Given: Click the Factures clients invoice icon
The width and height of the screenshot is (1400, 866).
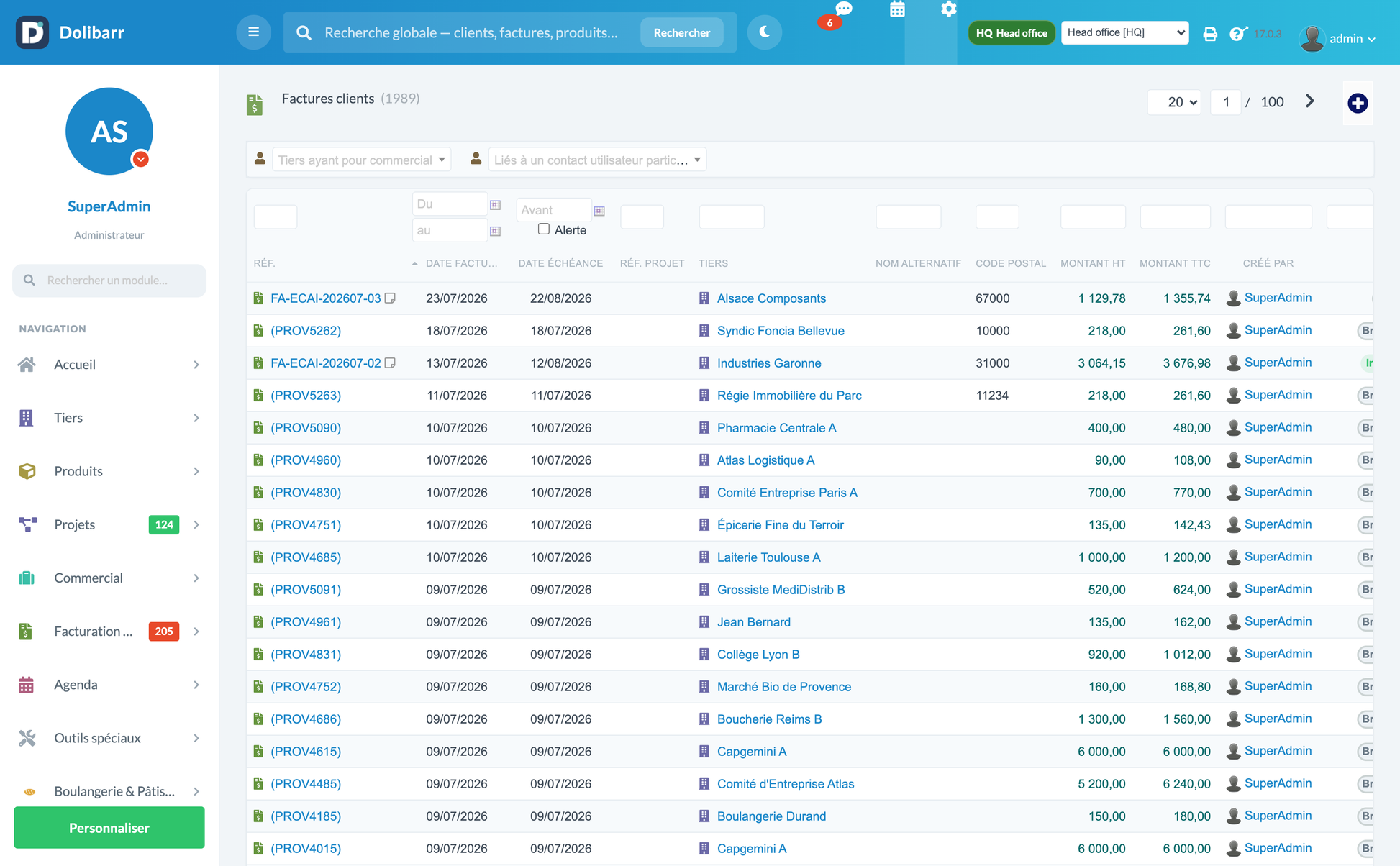Looking at the screenshot, I should [255, 105].
